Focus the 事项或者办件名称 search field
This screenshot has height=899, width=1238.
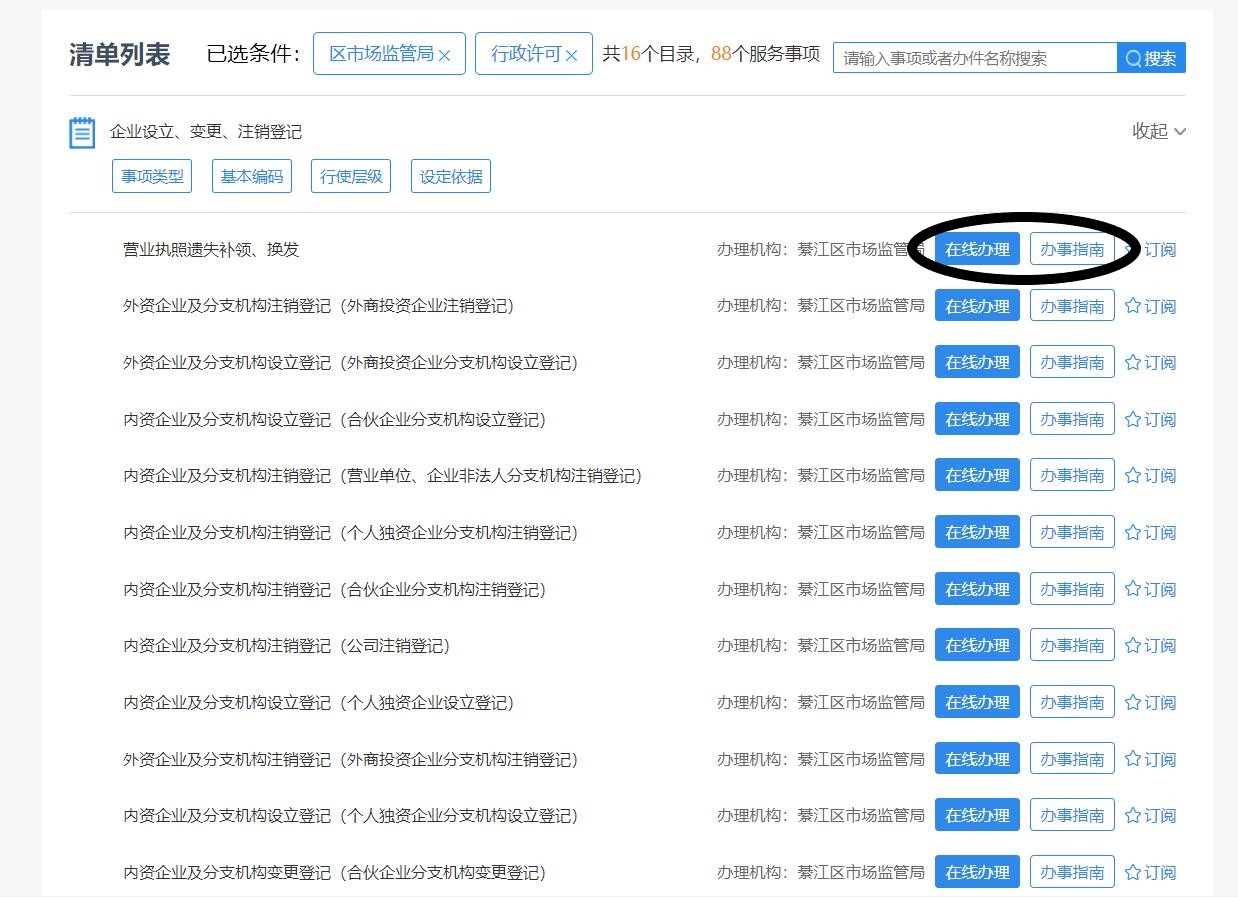click(974, 58)
